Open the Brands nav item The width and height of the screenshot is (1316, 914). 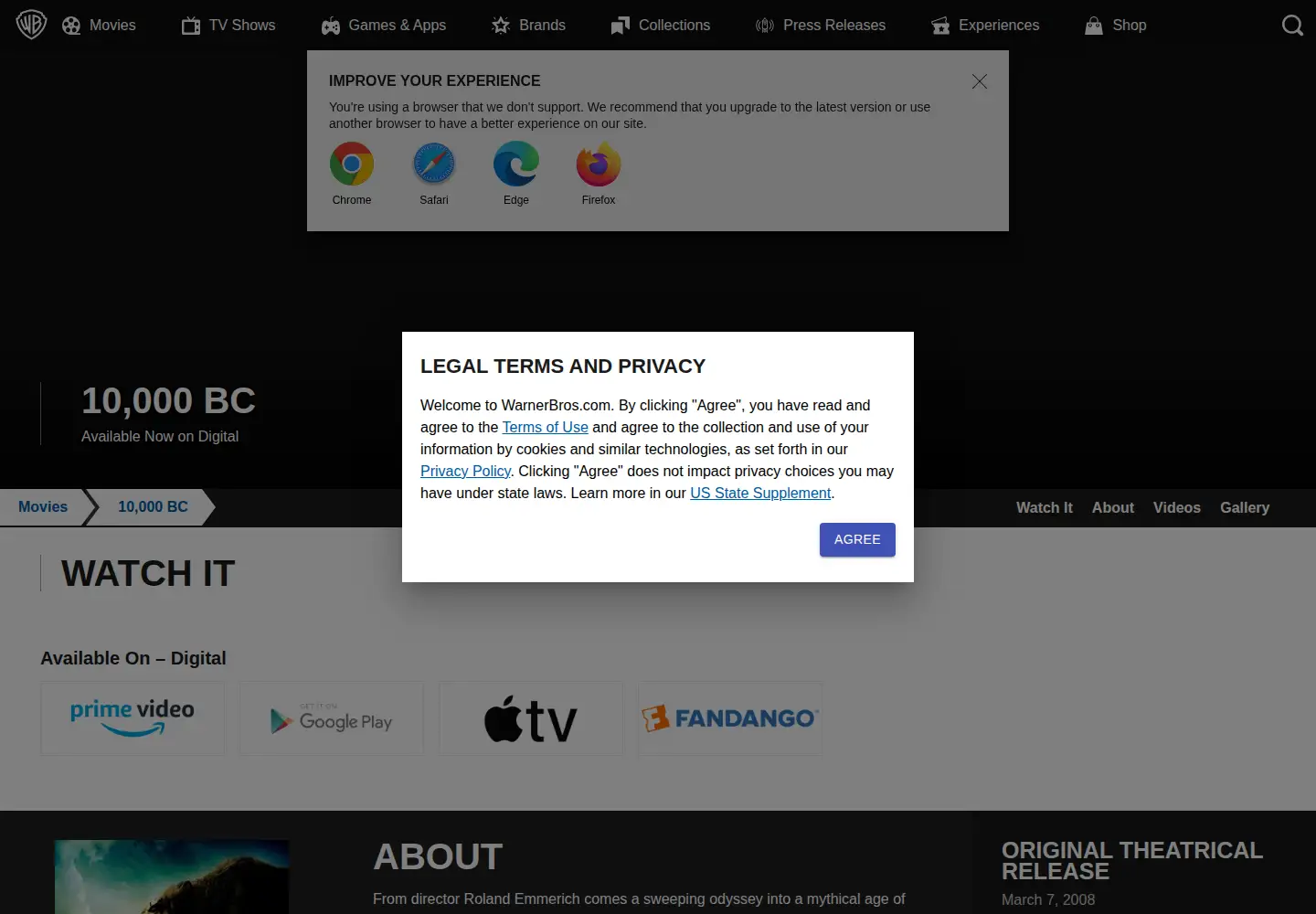[x=528, y=26]
